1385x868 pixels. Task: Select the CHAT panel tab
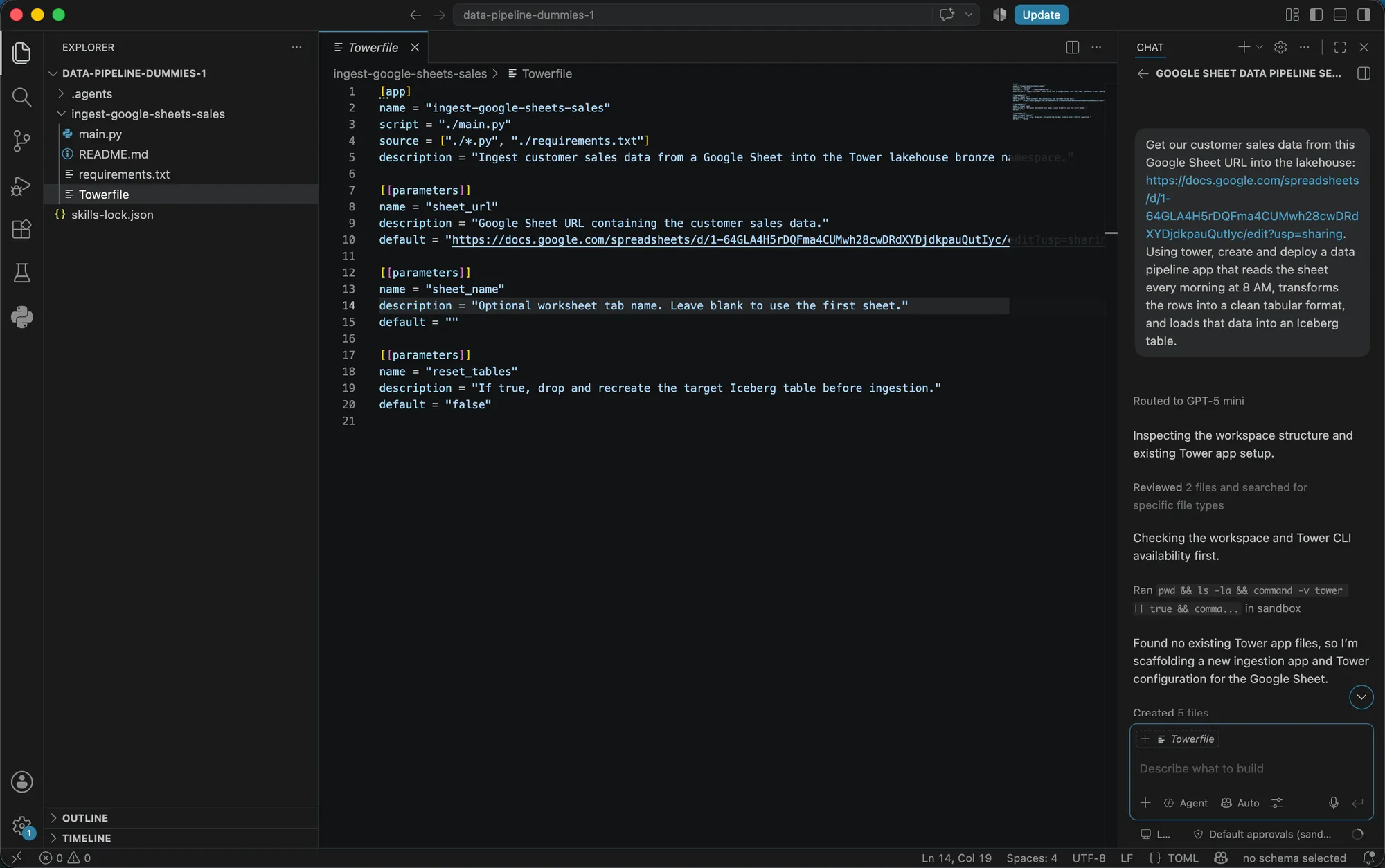pyautogui.click(x=1150, y=47)
